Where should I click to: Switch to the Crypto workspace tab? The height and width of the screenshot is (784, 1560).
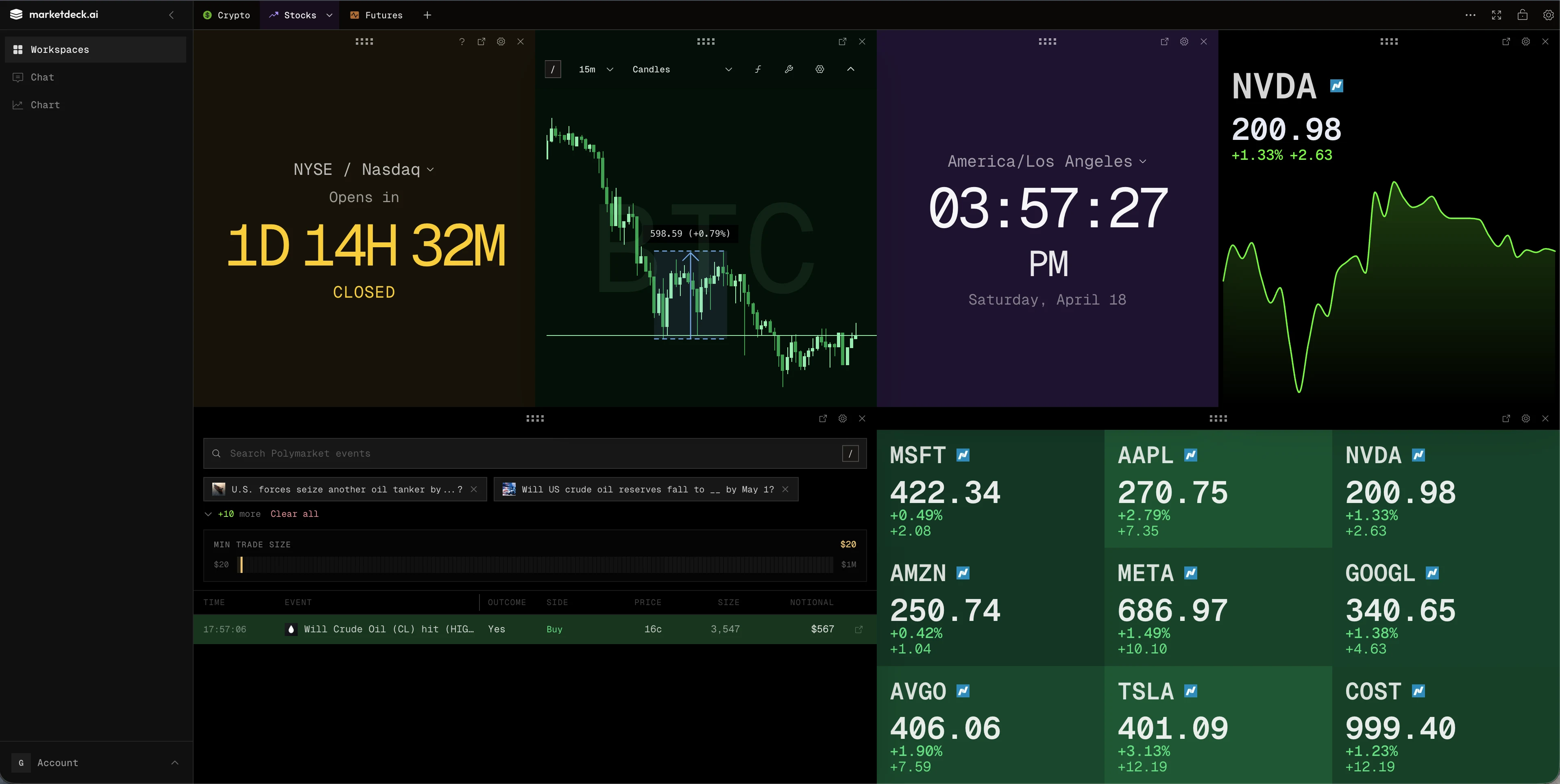(227, 15)
